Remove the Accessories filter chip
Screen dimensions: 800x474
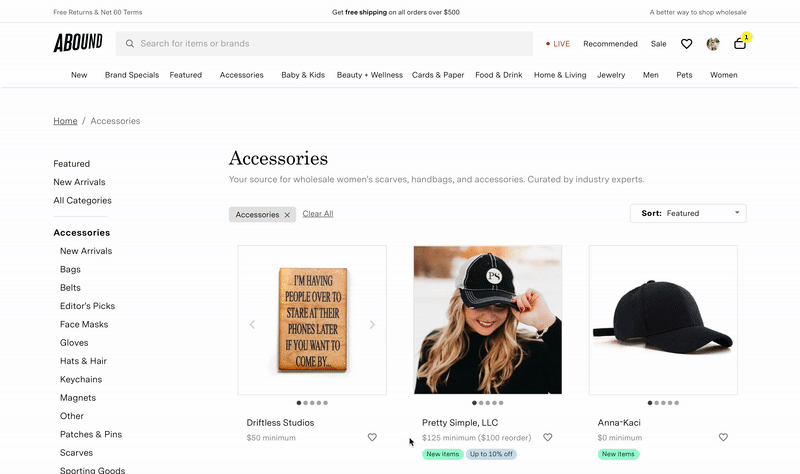(287, 215)
